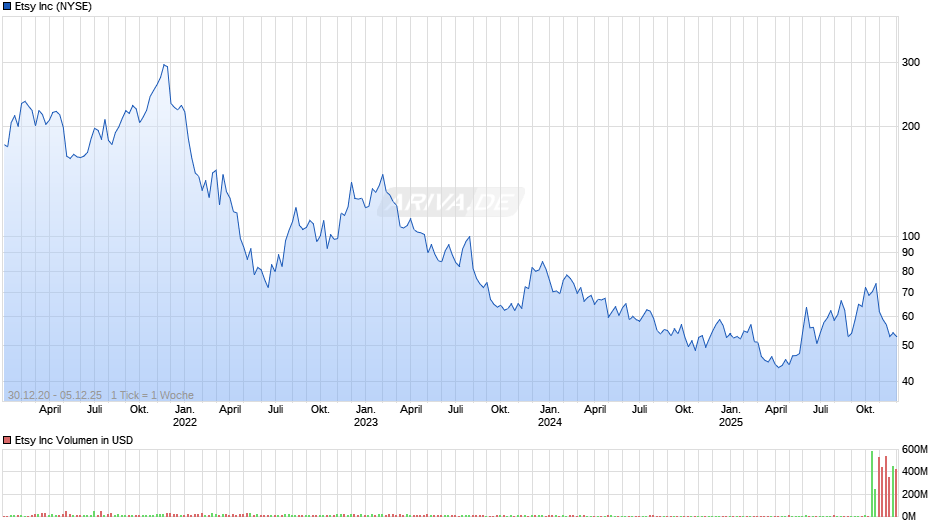The width and height of the screenshot is (940, 526).
Task: Click the 200 price axis label
Action: click(911, 126)
